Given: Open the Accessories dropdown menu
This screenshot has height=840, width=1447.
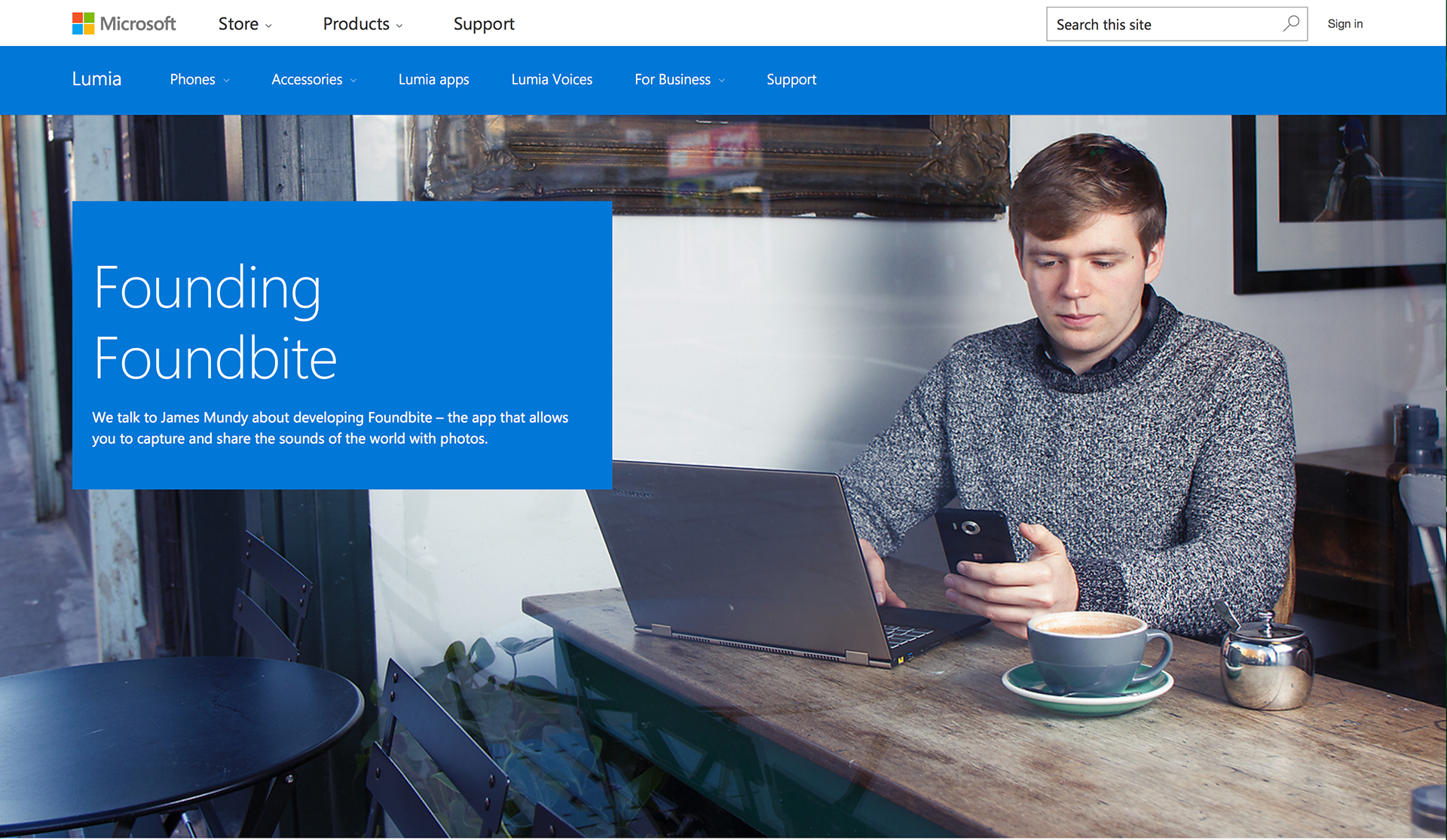Looking at the screenshot, I should point(314,80).
